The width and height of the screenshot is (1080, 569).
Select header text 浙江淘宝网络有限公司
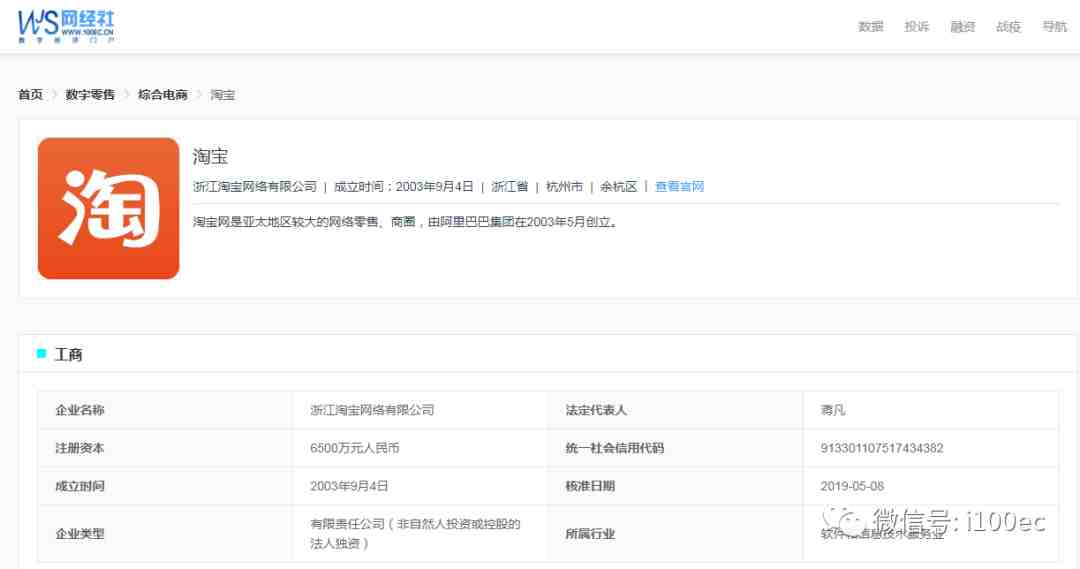(255, 187)
